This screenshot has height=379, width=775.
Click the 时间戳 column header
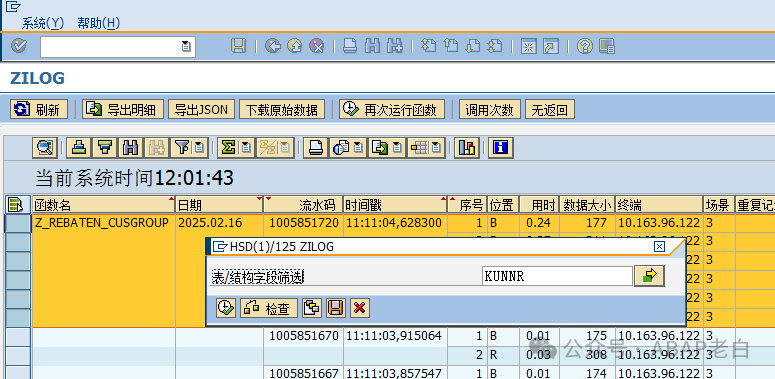[395, 205]
